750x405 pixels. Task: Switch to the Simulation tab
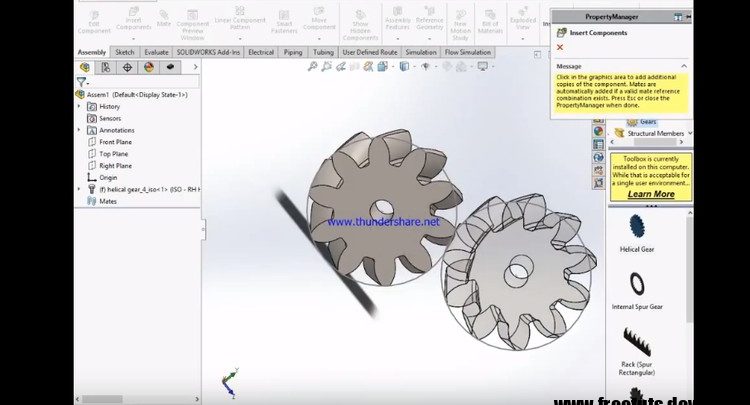pos(421,52)
